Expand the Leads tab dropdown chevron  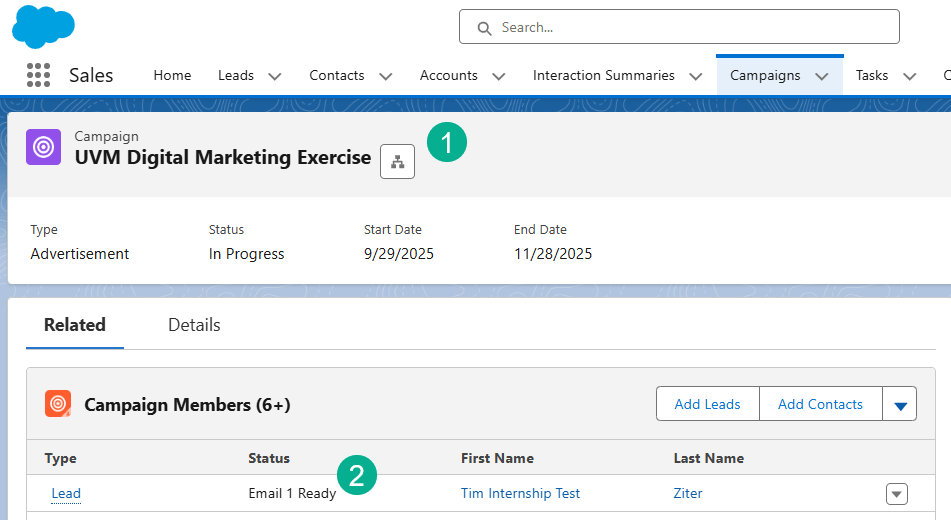[x=275, y=76]
